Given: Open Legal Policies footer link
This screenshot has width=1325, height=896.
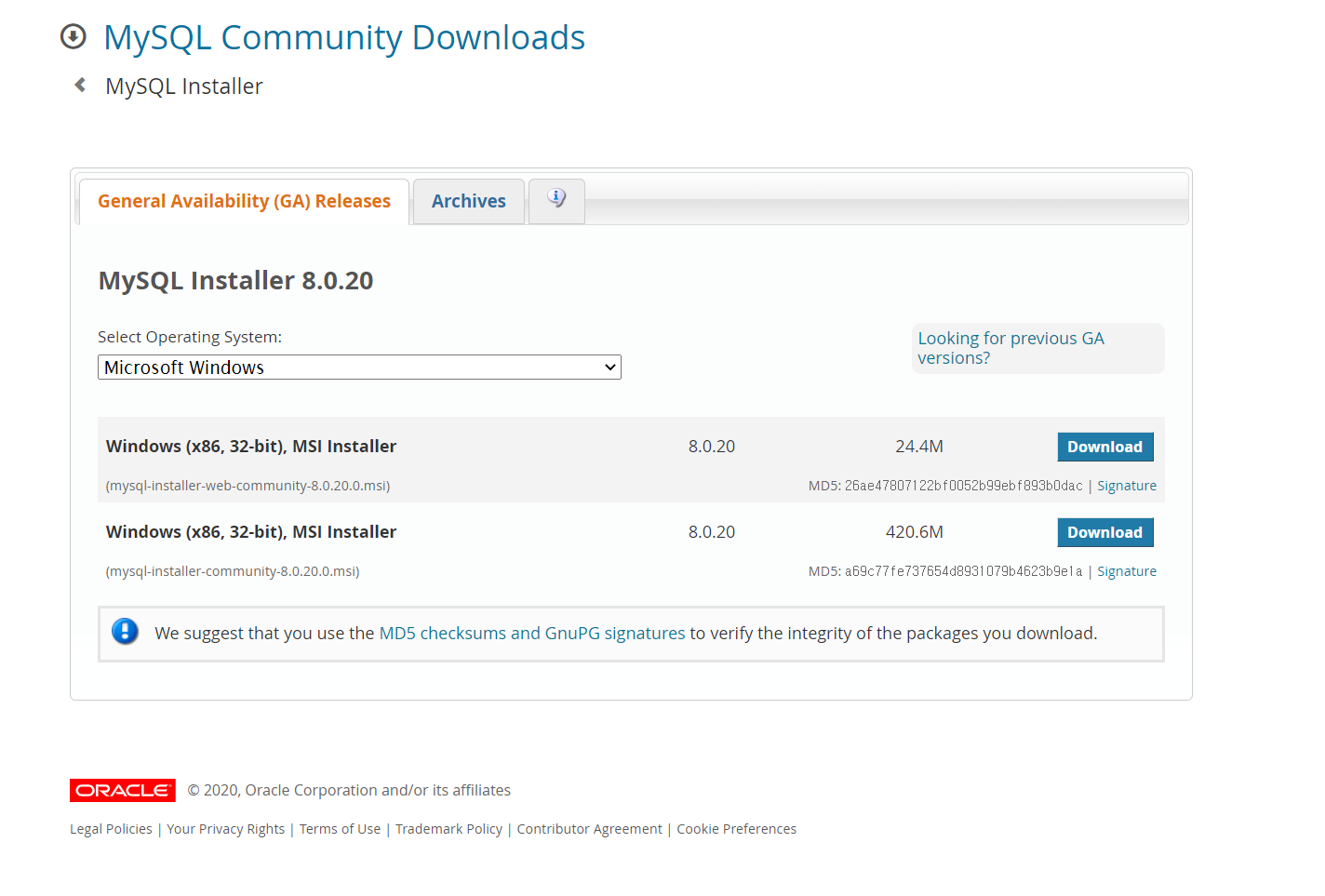Looking at the screenshot, I should pyautogui.click(x=111, y=829).
